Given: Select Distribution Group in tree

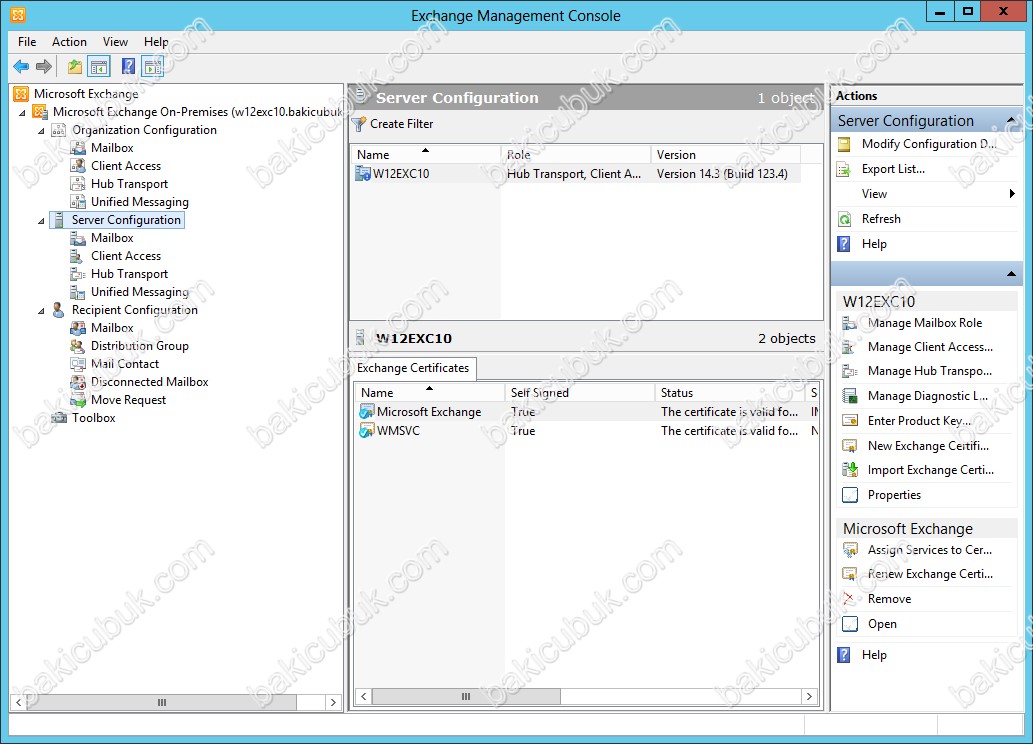Looking at the screenshot, I should click(x=140, y=346).
